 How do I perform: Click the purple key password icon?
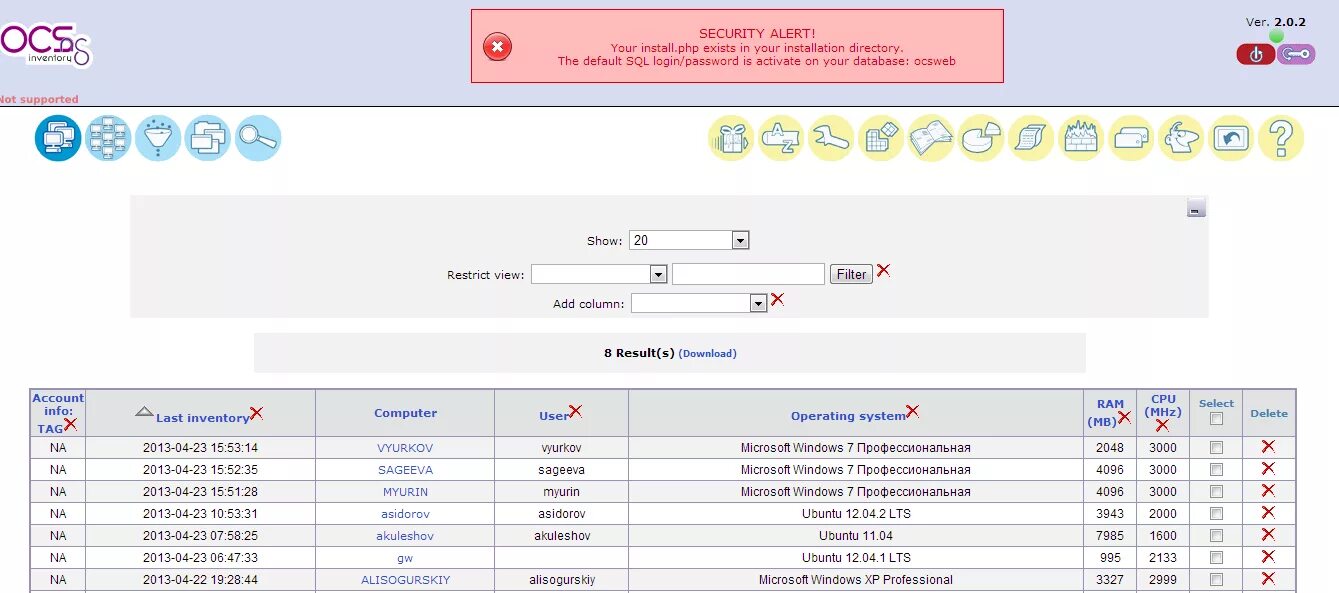tap(1296, 54)
